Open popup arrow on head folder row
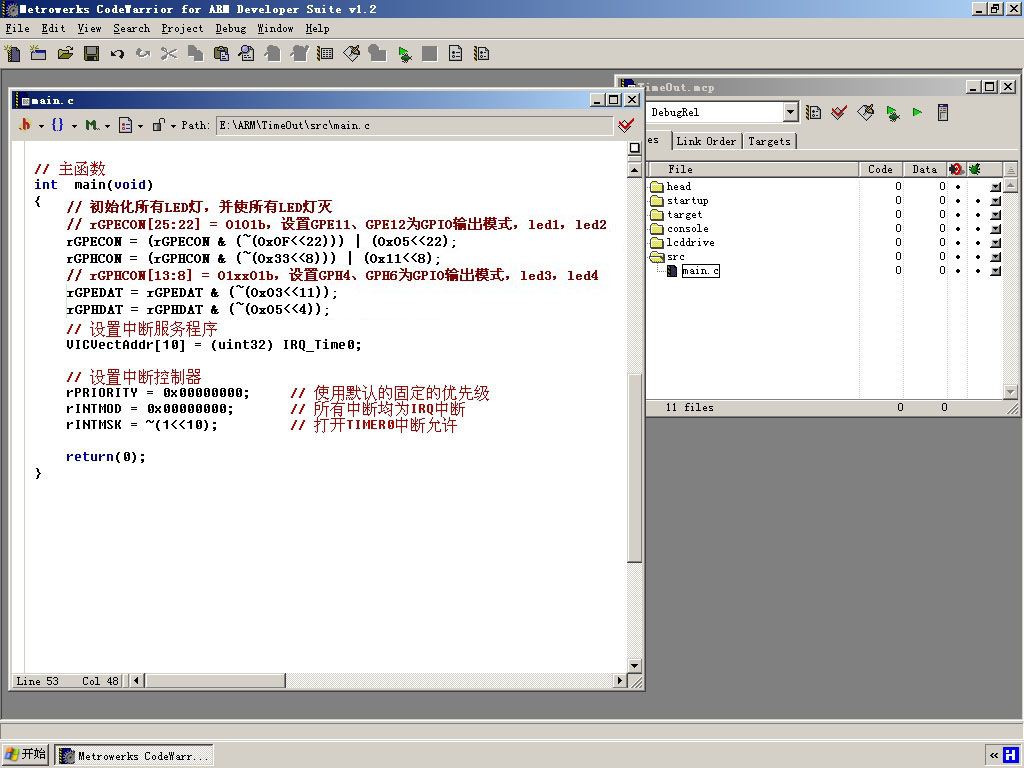 (x=995, y=187)
